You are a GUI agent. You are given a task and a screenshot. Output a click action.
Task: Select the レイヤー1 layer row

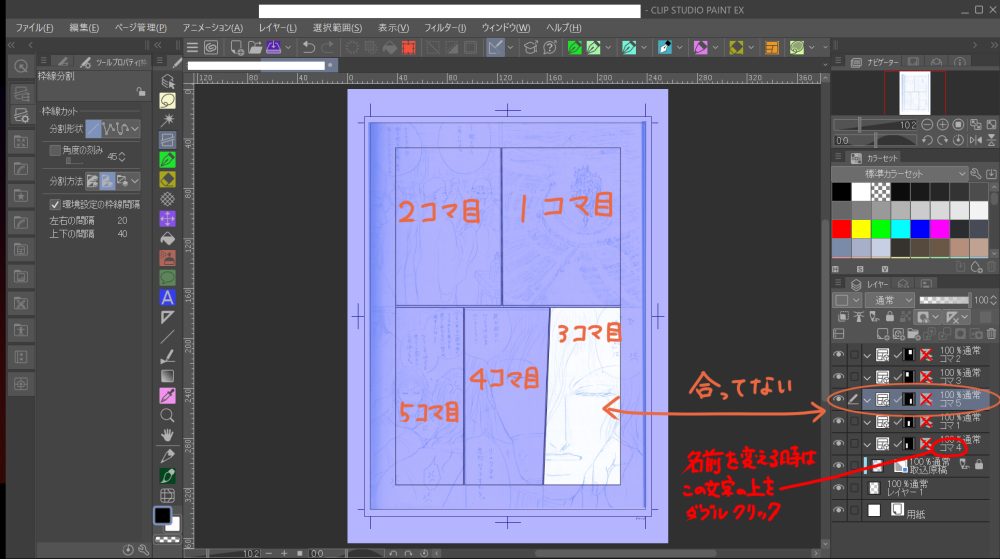tap(912, 488)
